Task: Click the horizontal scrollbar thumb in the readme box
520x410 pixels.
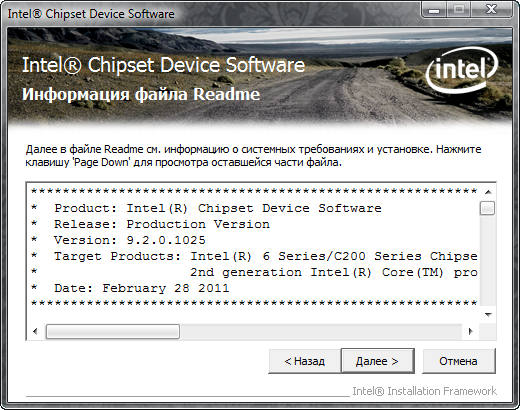Action: (113, 331)
